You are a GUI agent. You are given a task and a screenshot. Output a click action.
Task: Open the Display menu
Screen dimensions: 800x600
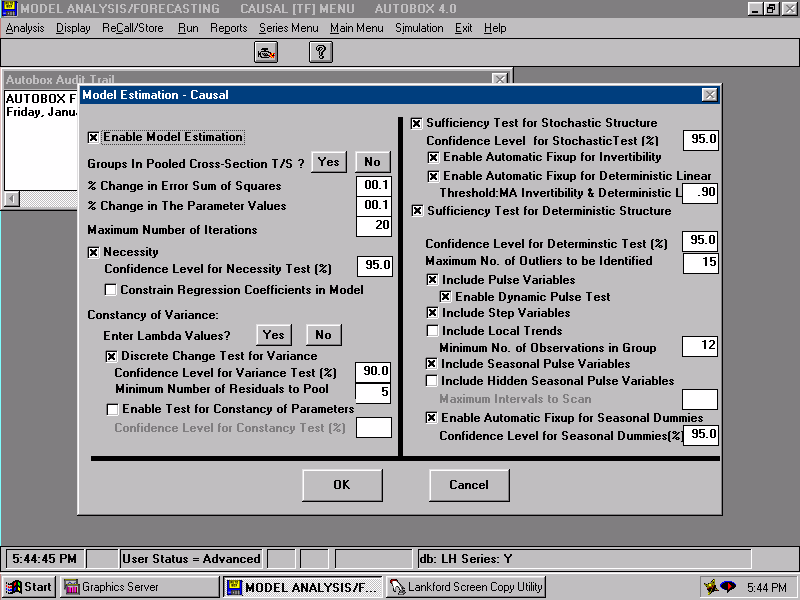pos(73,28)
